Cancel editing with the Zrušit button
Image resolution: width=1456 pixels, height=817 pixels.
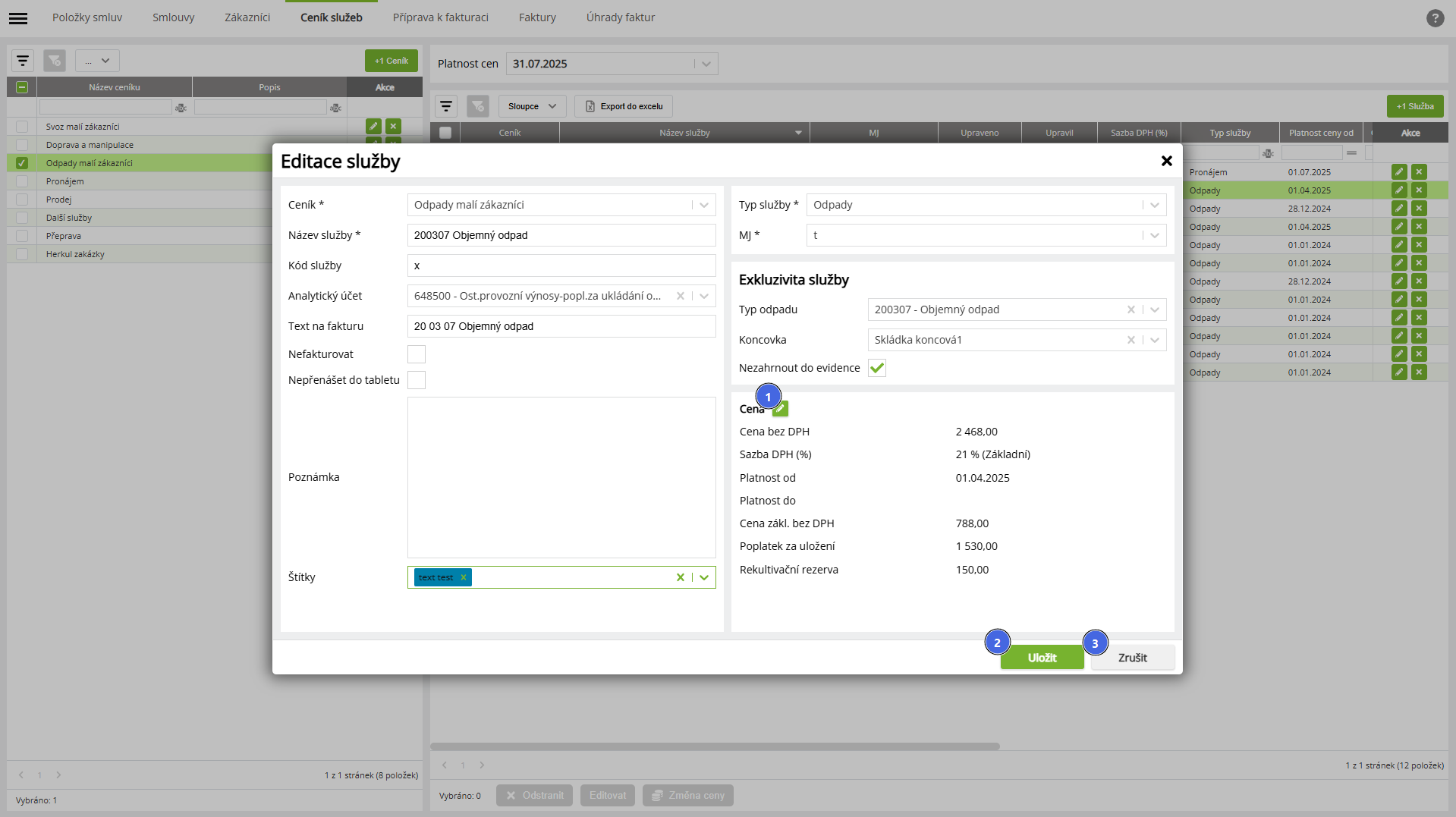pos(1132,658)
